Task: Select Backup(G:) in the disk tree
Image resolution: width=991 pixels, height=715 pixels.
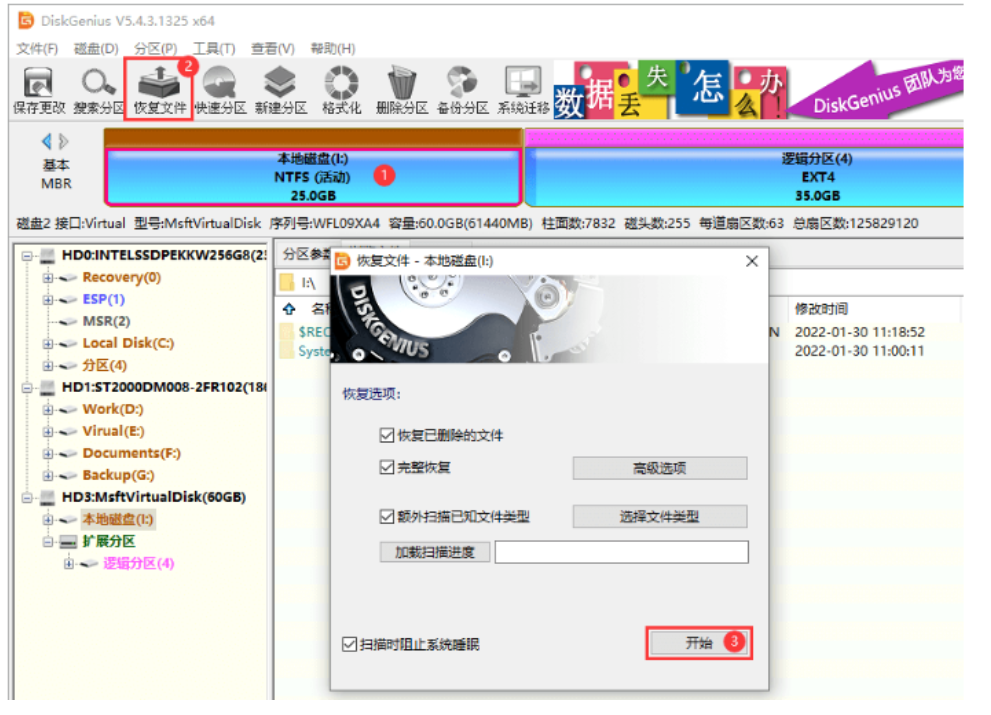Action: coord(118,475)
